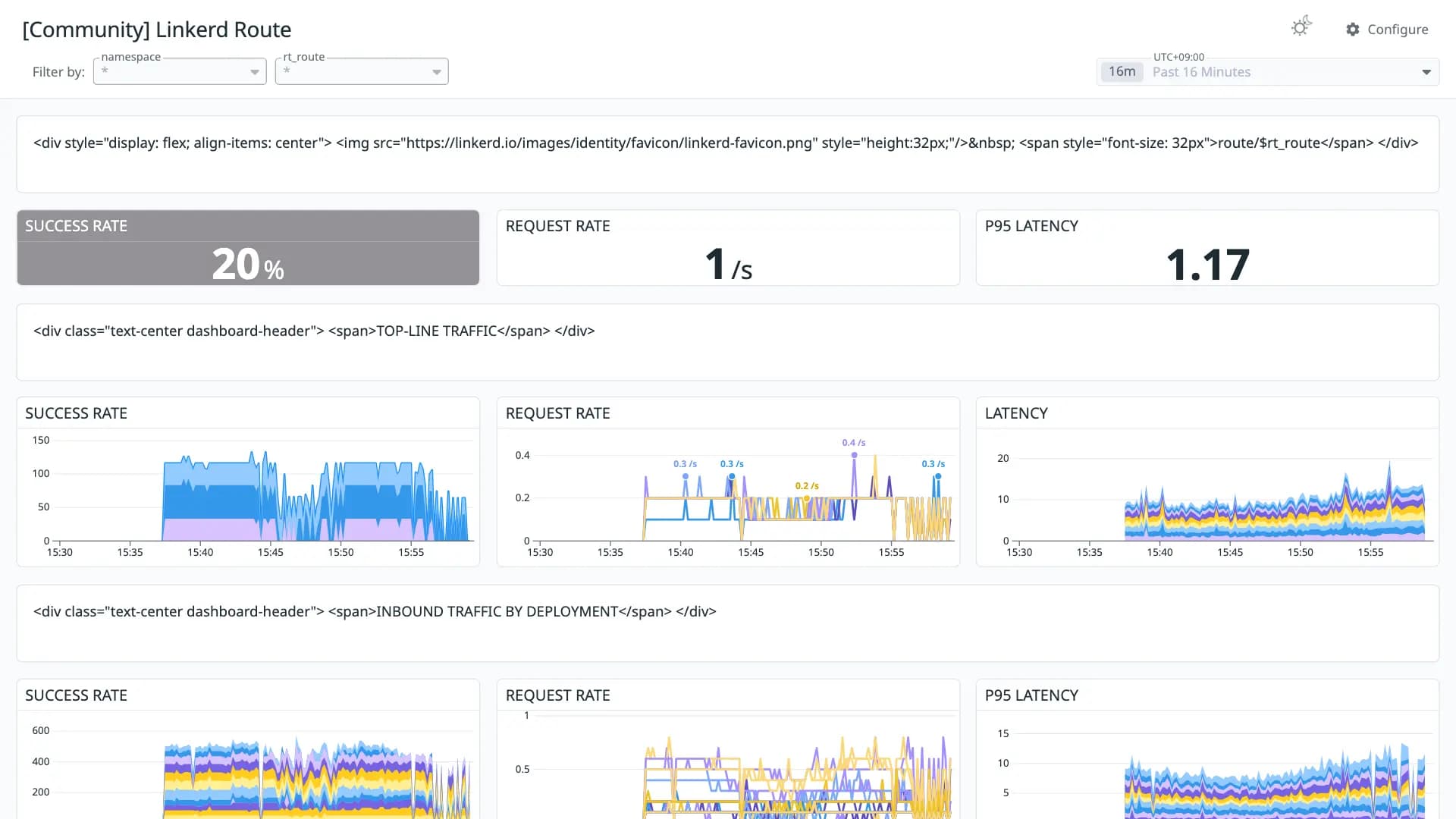Click the 0.2 /s yellow data marker

click(807, 498)
